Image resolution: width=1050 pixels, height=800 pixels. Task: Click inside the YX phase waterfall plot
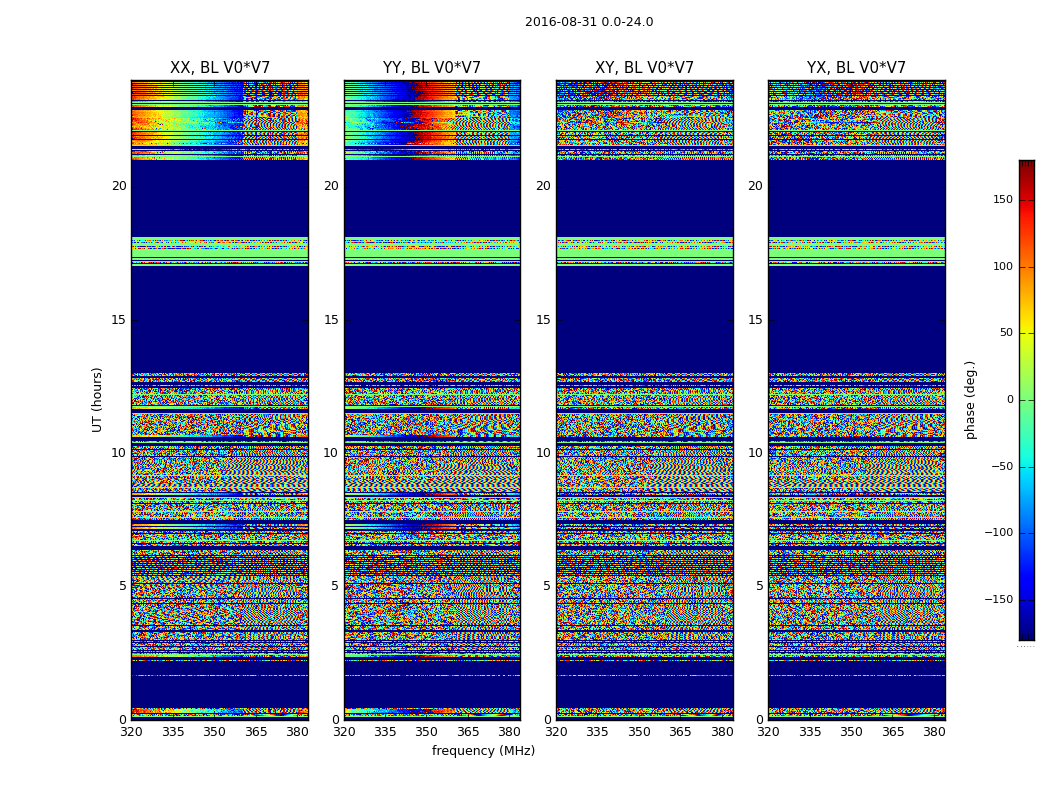pyautogui.click(x=856, y=400)
